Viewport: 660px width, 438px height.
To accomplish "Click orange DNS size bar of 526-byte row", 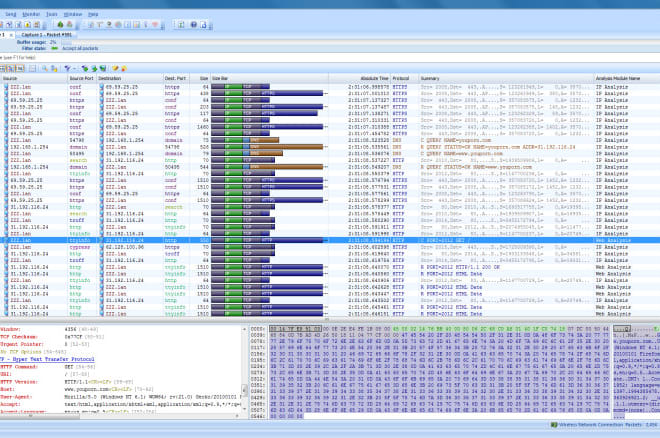I will [x=286, y=147].
